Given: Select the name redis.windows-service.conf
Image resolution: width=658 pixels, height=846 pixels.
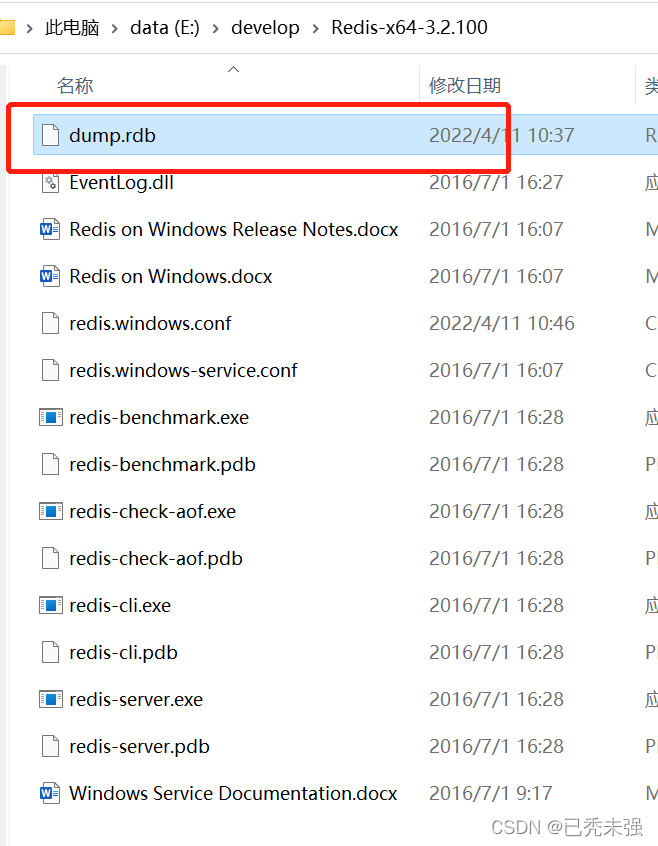Looking at the screenshot, I should (x=183, y=370).
